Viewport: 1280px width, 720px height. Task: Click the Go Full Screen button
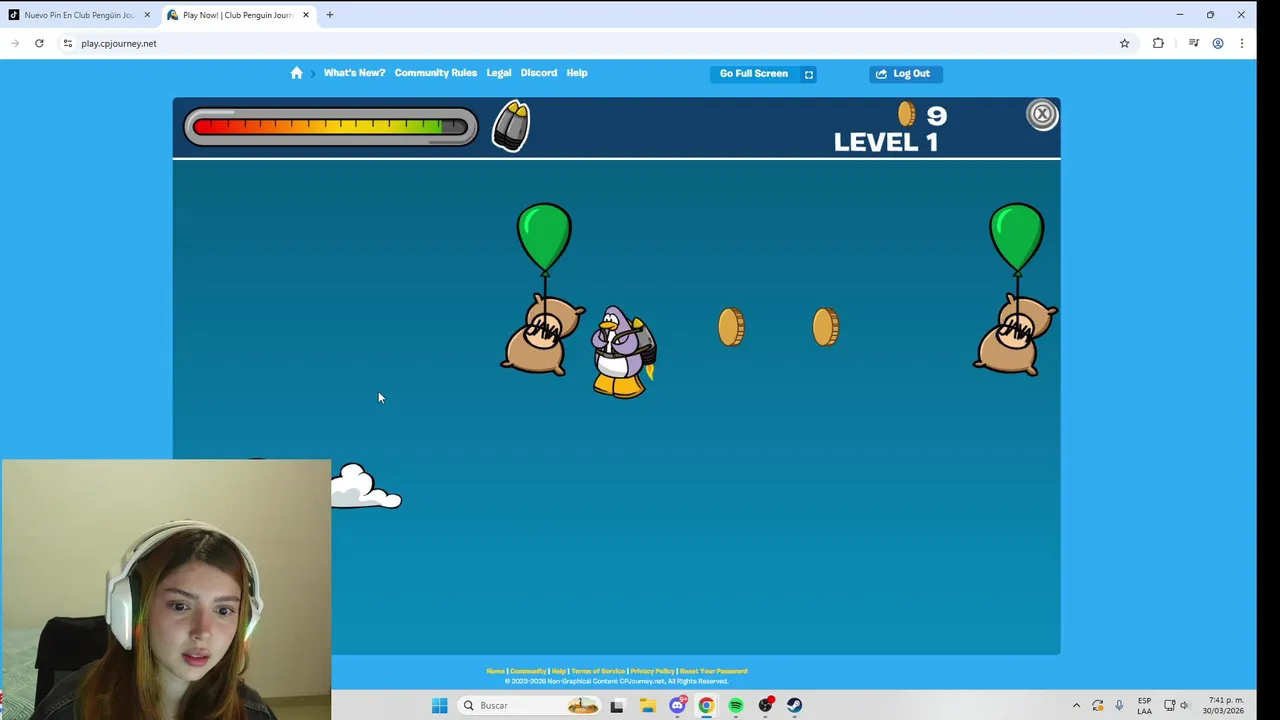[x=764, y=74]
